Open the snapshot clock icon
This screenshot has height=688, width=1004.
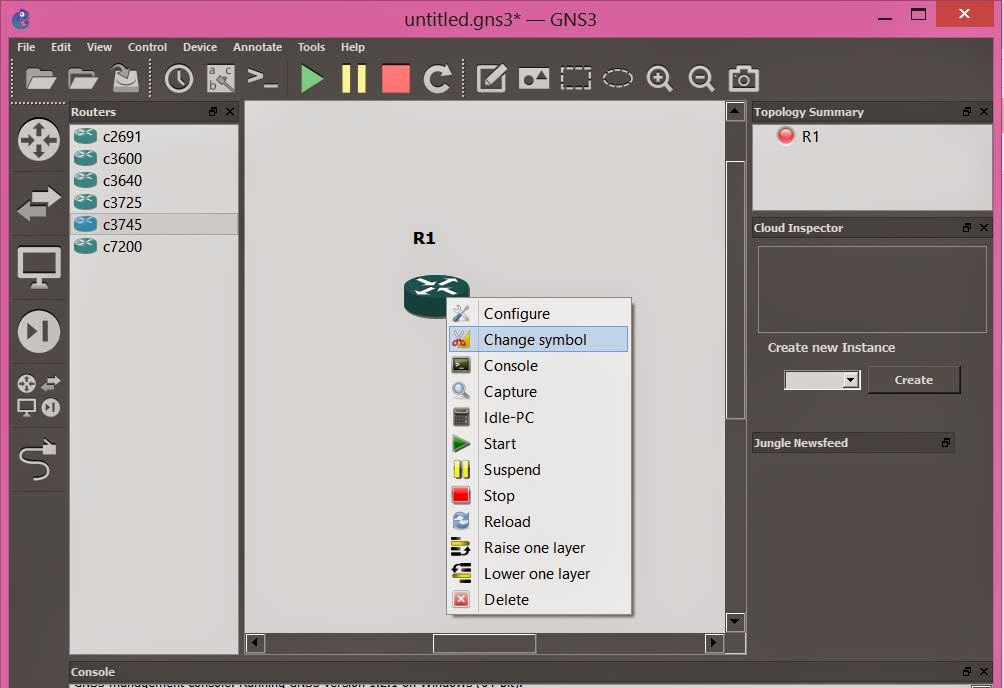pos(179,79)
